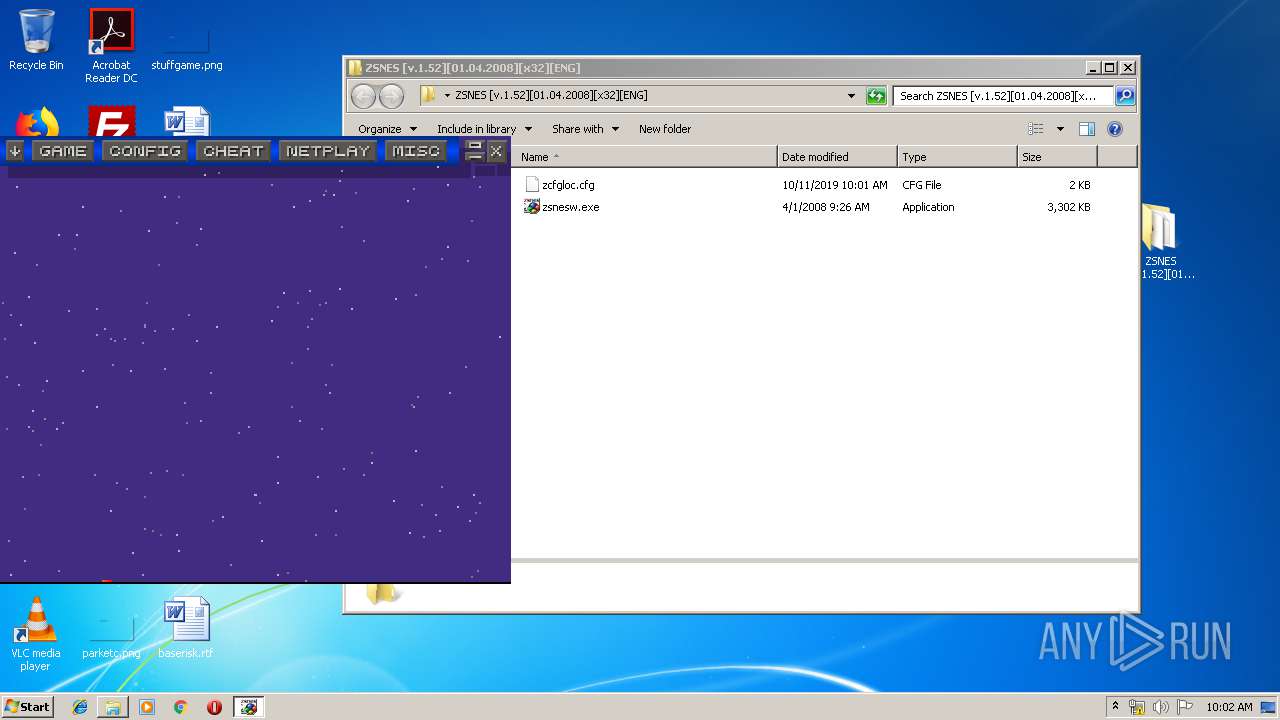The image size is (1280, 720).
Task: Open the Recycle Bin desktop icon
Action: coord(36,40)
